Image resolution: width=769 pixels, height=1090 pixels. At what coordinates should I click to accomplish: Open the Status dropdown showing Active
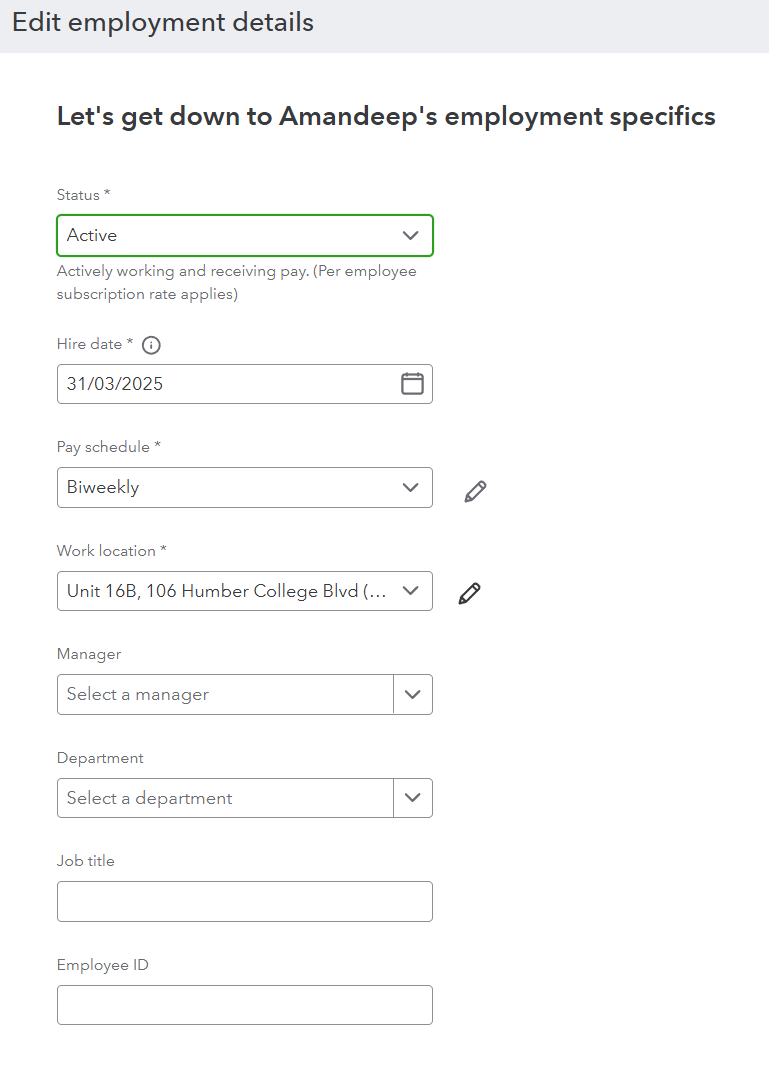[230, 236]
